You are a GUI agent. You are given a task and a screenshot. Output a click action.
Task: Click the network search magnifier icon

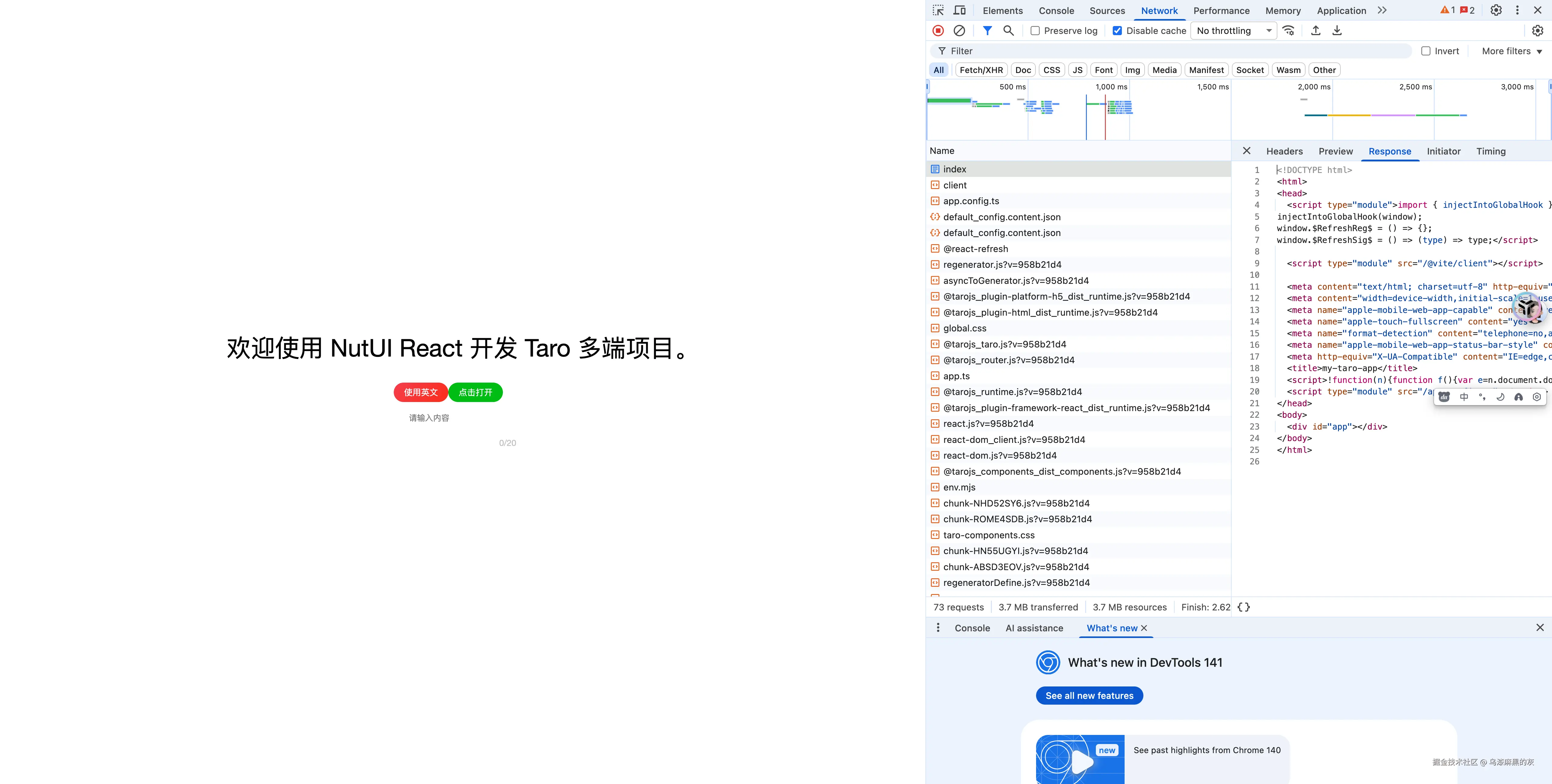pyautogui.click(x=1008, y=31)
